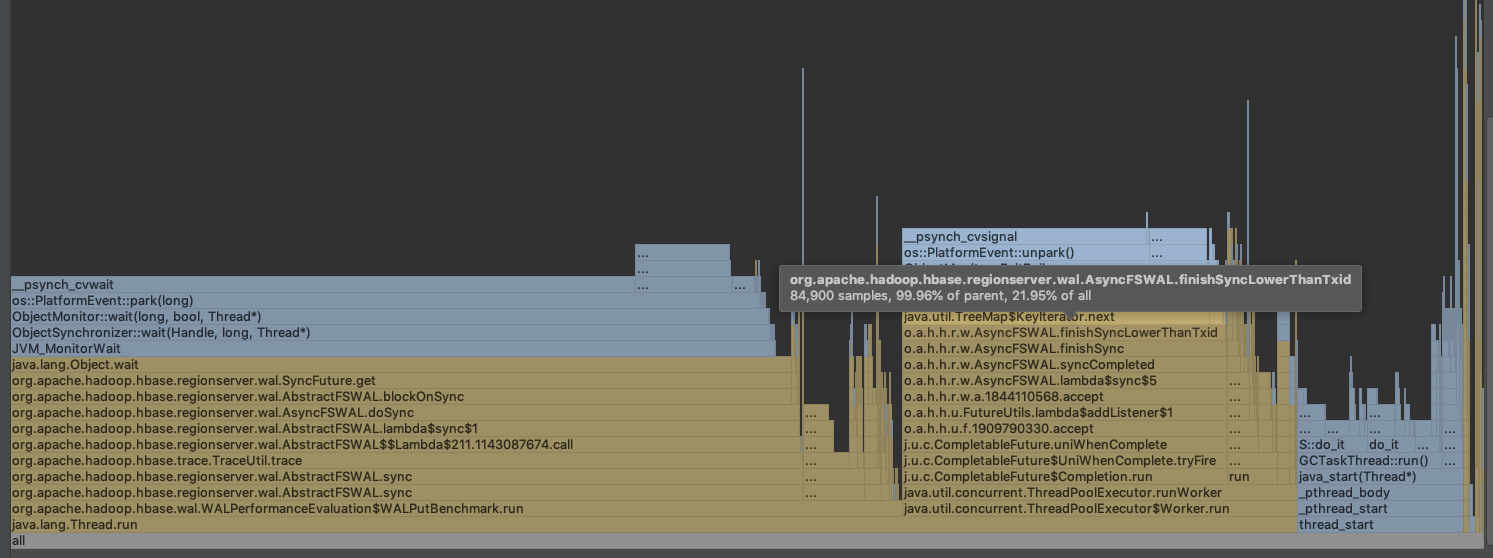Select o.a.h.h.r.w.a.1844110568.accept frame
The width and height of the screenshot is (1493, 558).
click(1064, 397)
